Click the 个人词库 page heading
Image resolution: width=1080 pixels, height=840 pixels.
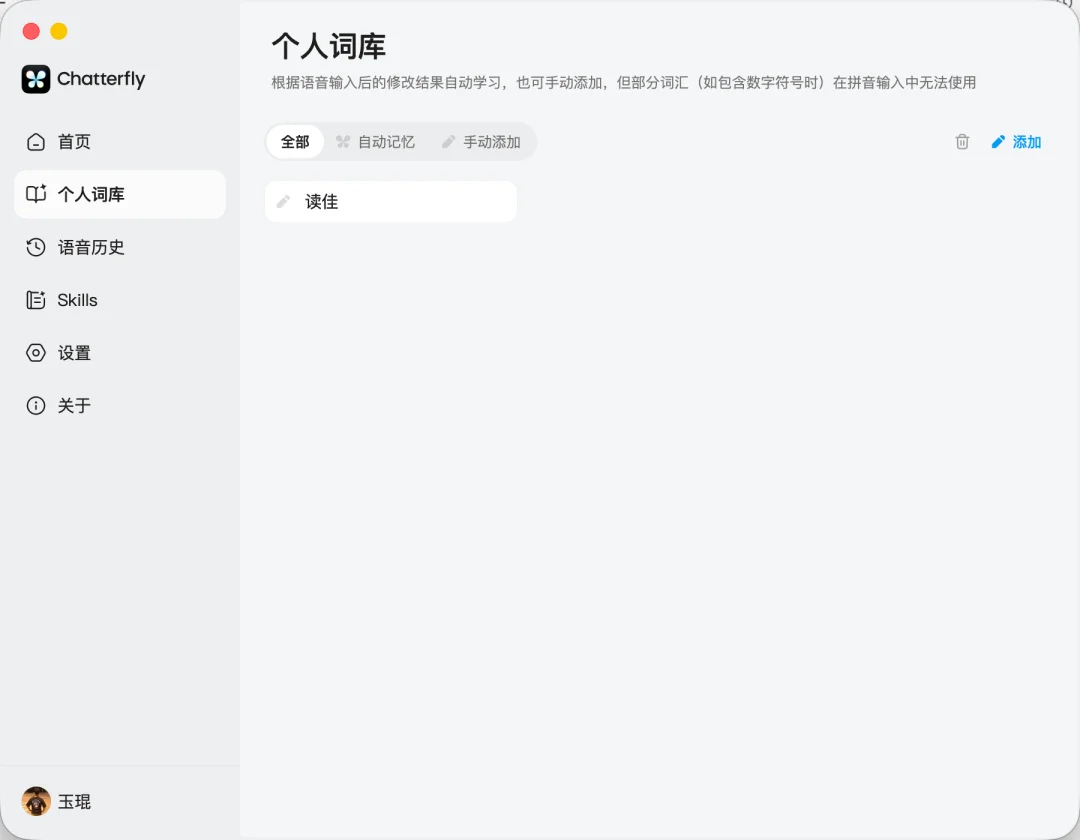329,46
